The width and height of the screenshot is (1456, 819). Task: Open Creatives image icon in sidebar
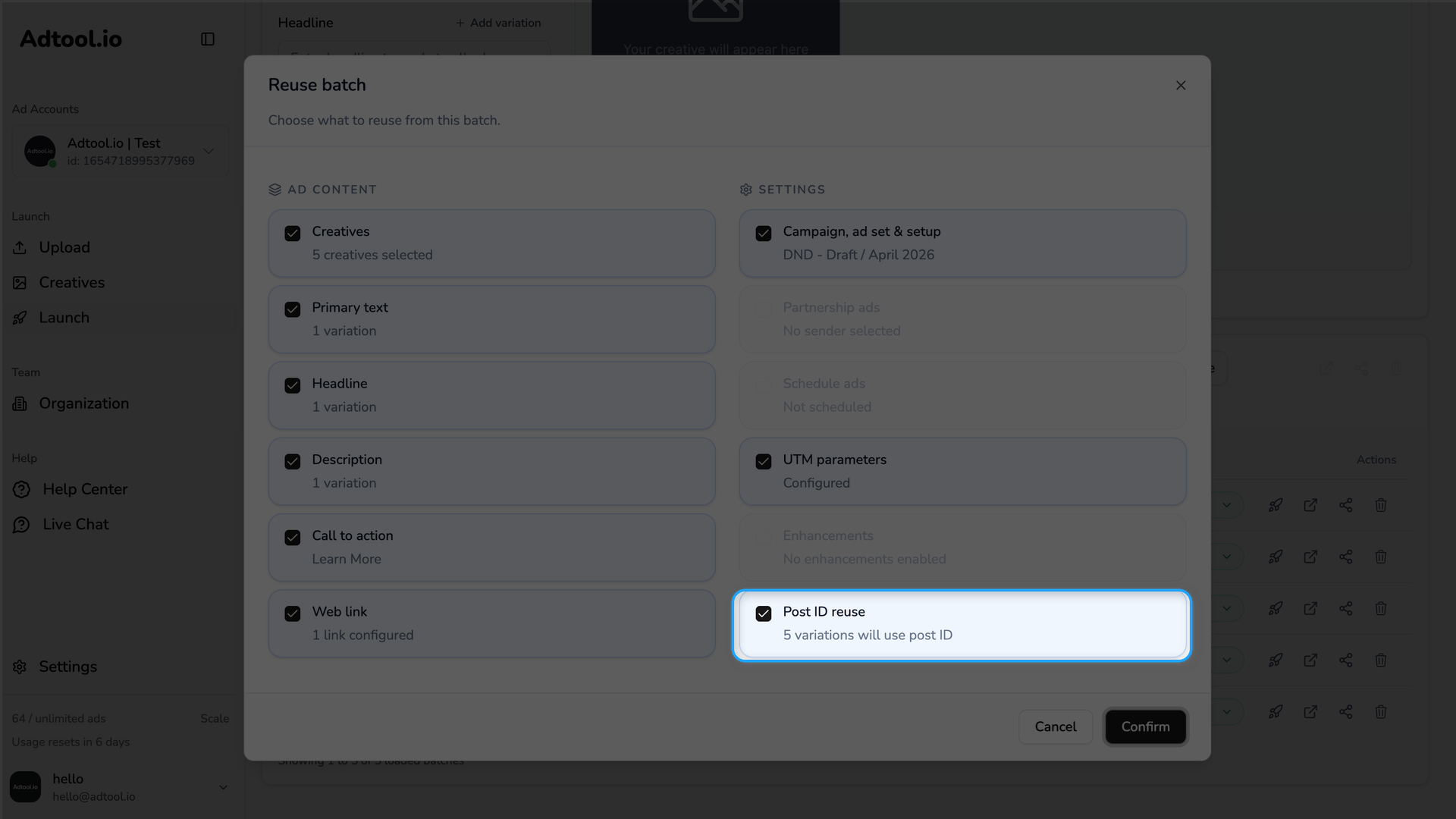20,283
